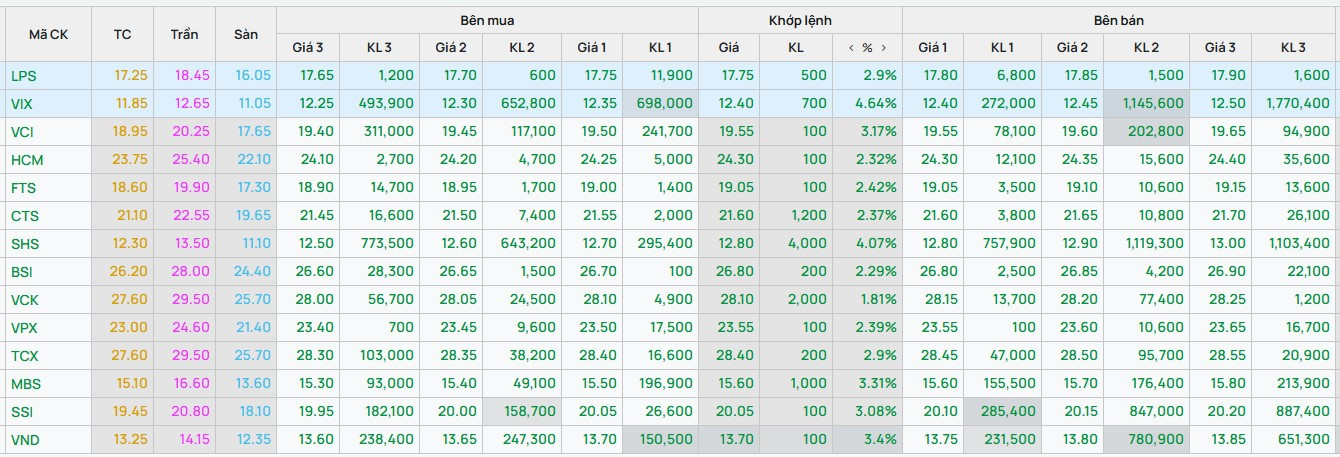Click VND percent change 3.4%
The image size is (1340, 457).
[882, 440]
